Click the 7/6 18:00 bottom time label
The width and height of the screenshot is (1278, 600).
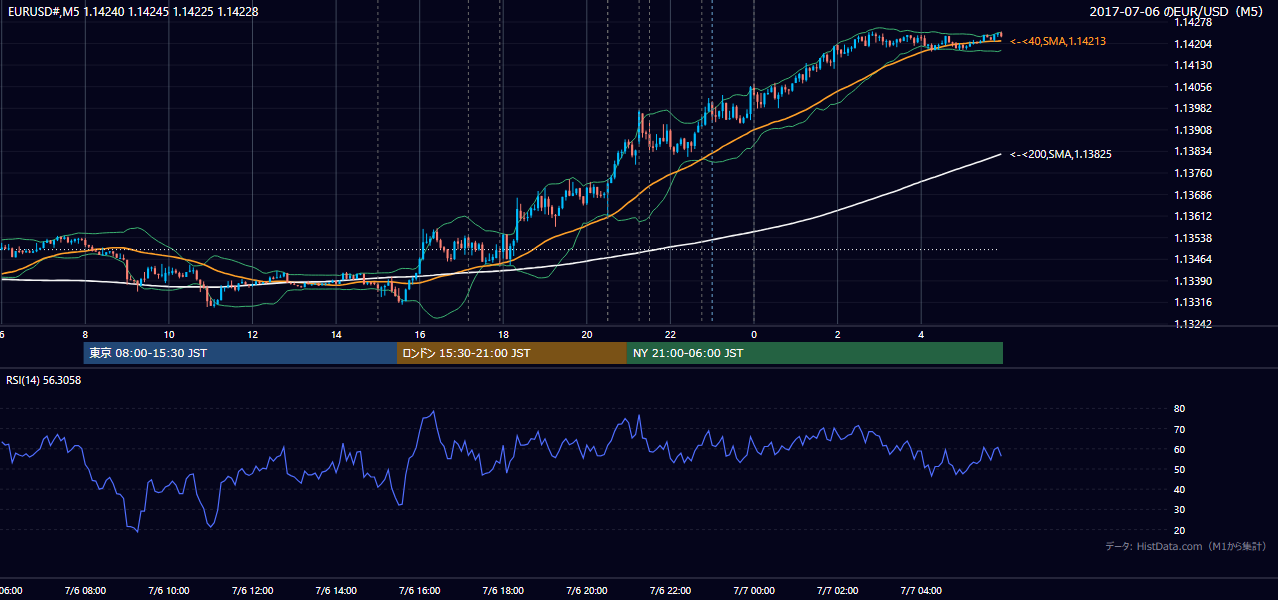503,590
